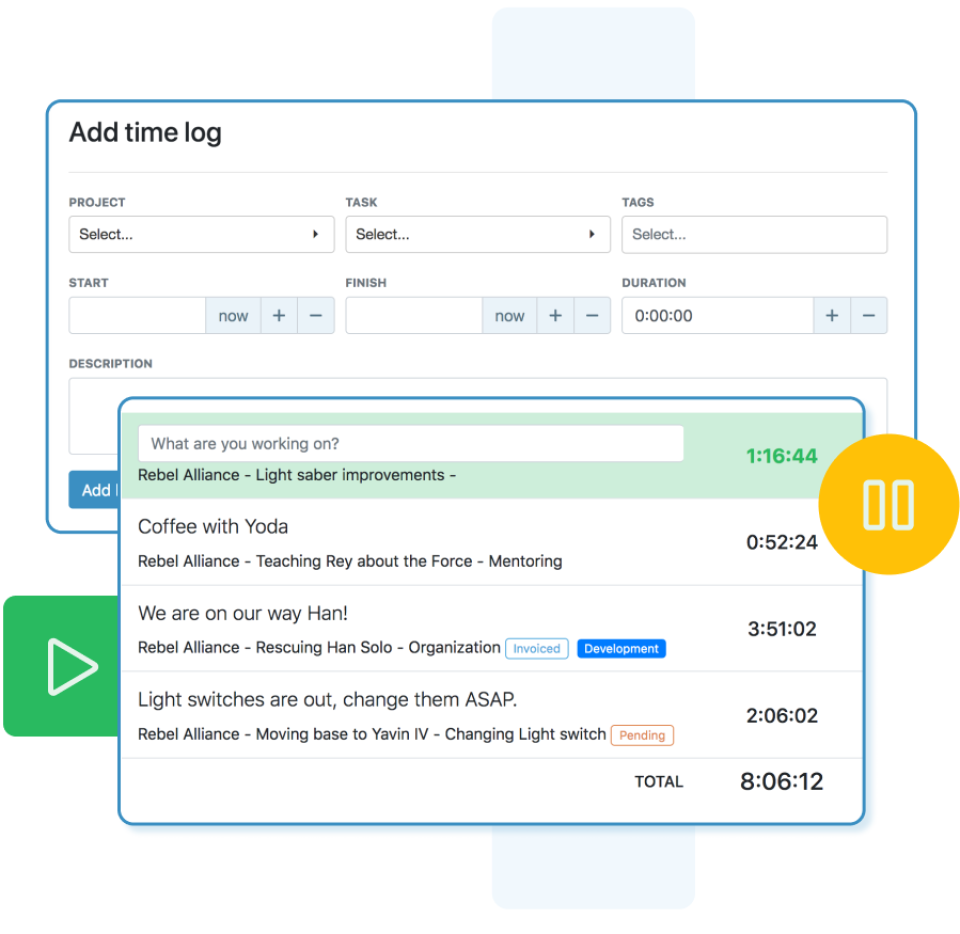Screen dimensions: 960x934
Task: Set Finish time to now
Action: coord(509,316)
